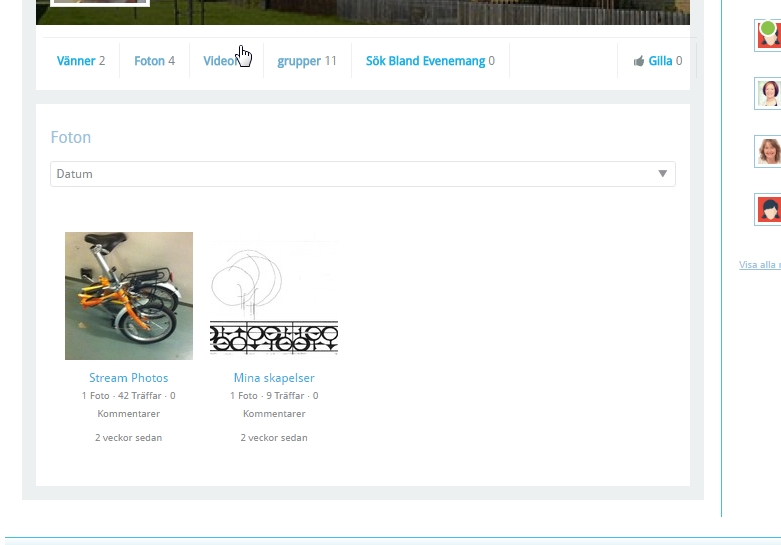Click the Foton section heading
The image size is (781, 545).
pyautogui.click(x=71, y=137)
